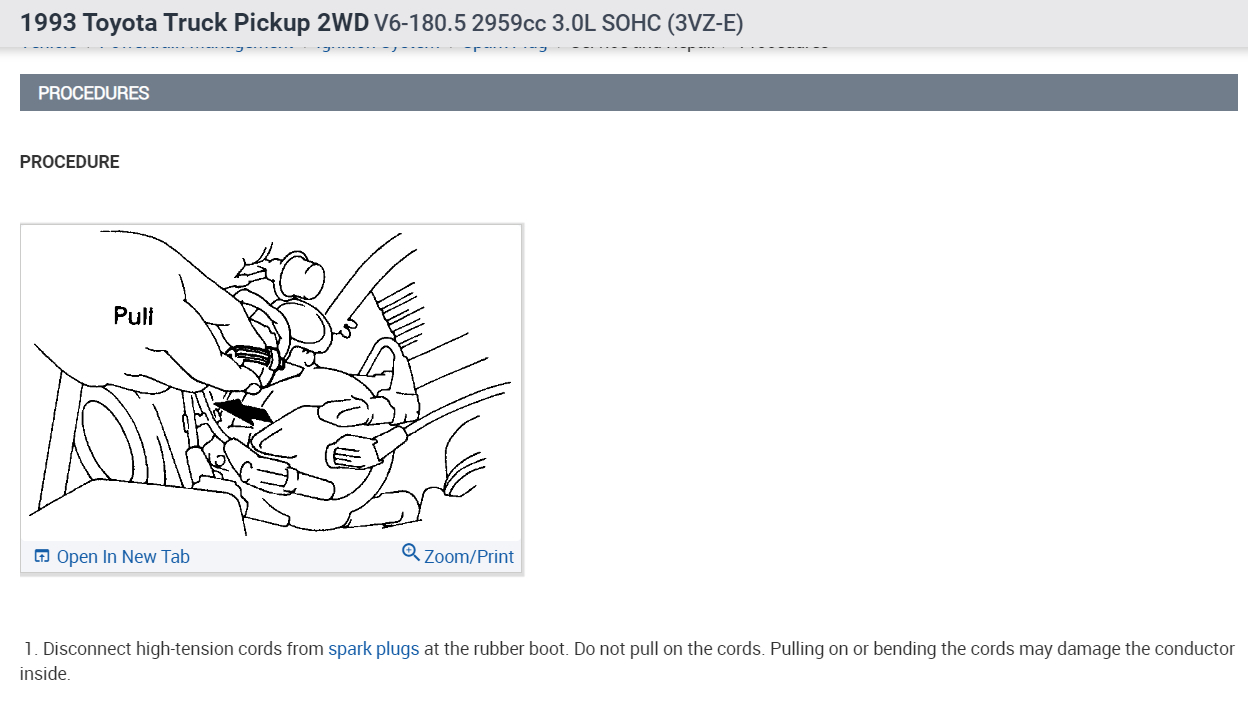Click the spark plug cord diagram image

coord(271,384)
